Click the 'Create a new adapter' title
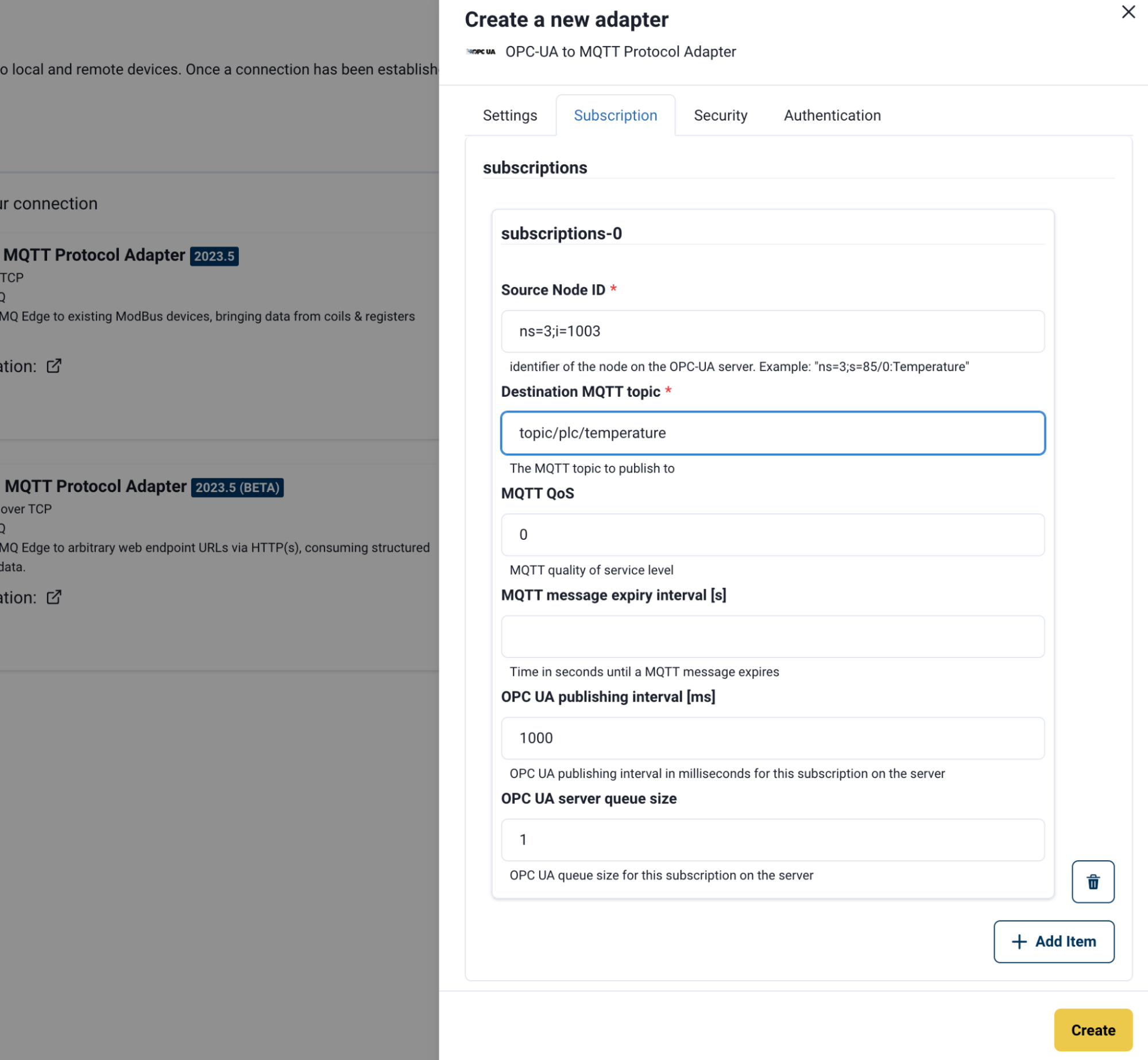1148x1060 pixels. (566, 20)
